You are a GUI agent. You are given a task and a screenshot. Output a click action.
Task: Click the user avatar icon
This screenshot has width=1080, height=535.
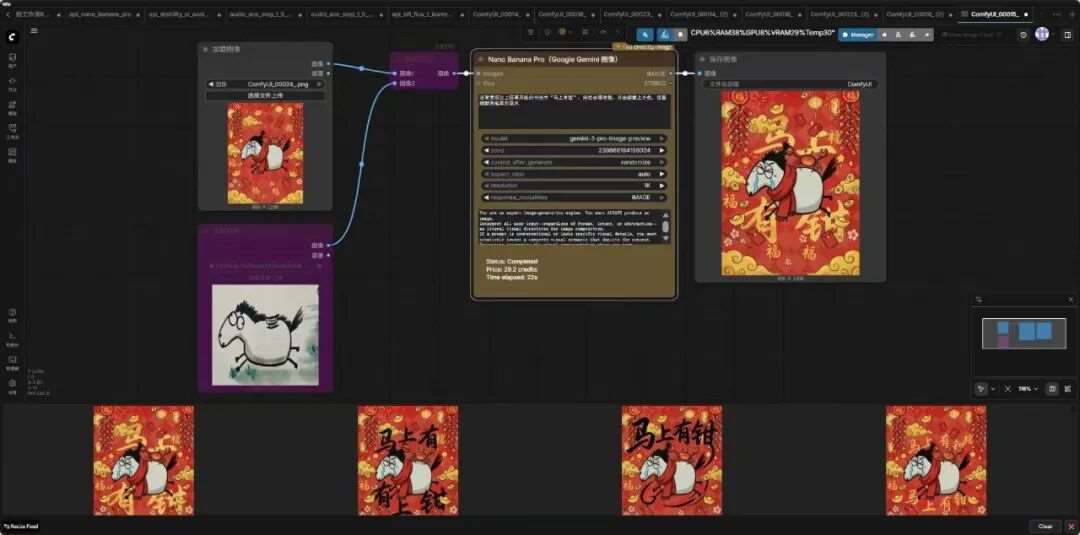[1042, 34]
